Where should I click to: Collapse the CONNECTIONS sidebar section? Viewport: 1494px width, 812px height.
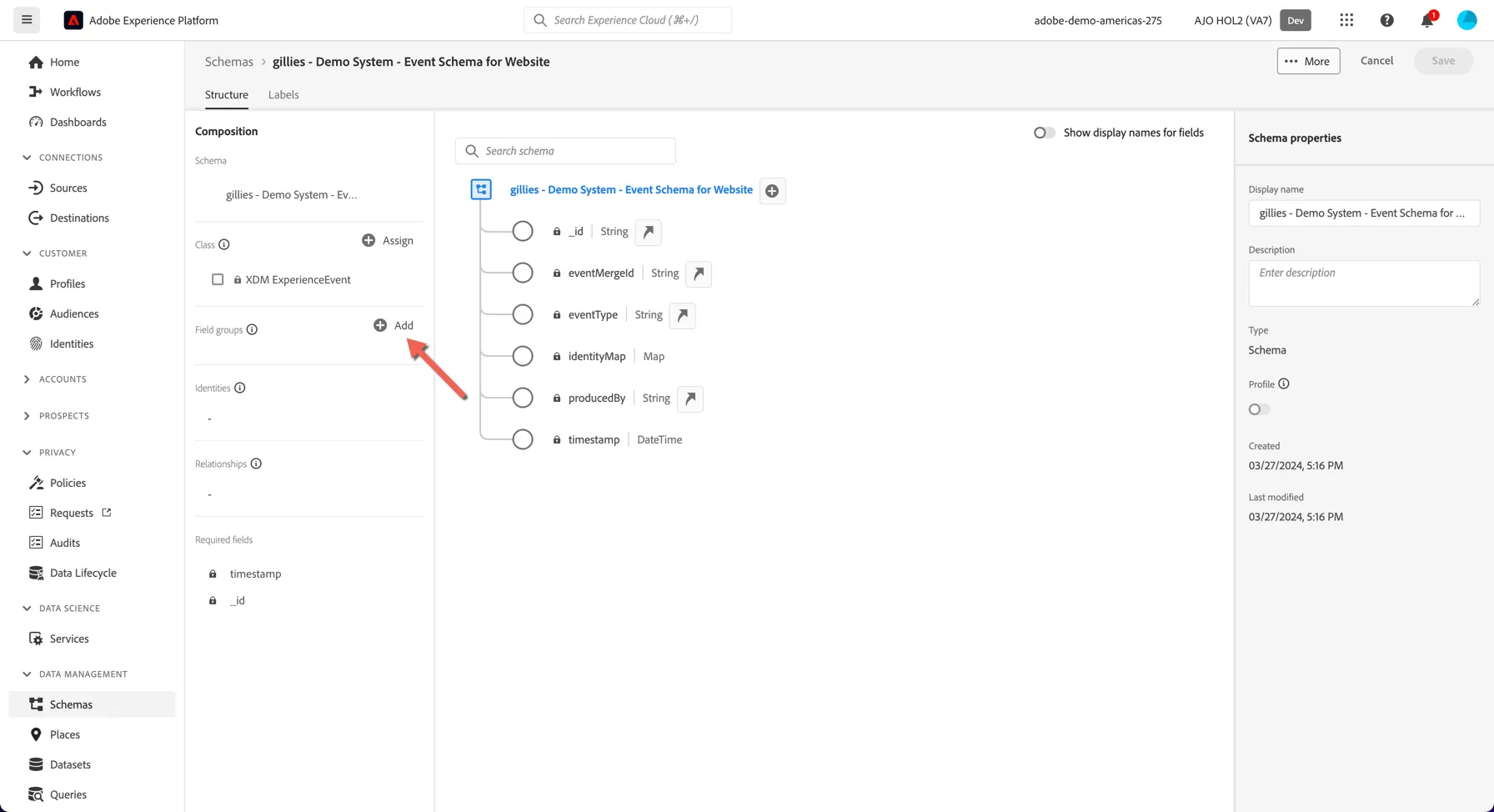27,158
